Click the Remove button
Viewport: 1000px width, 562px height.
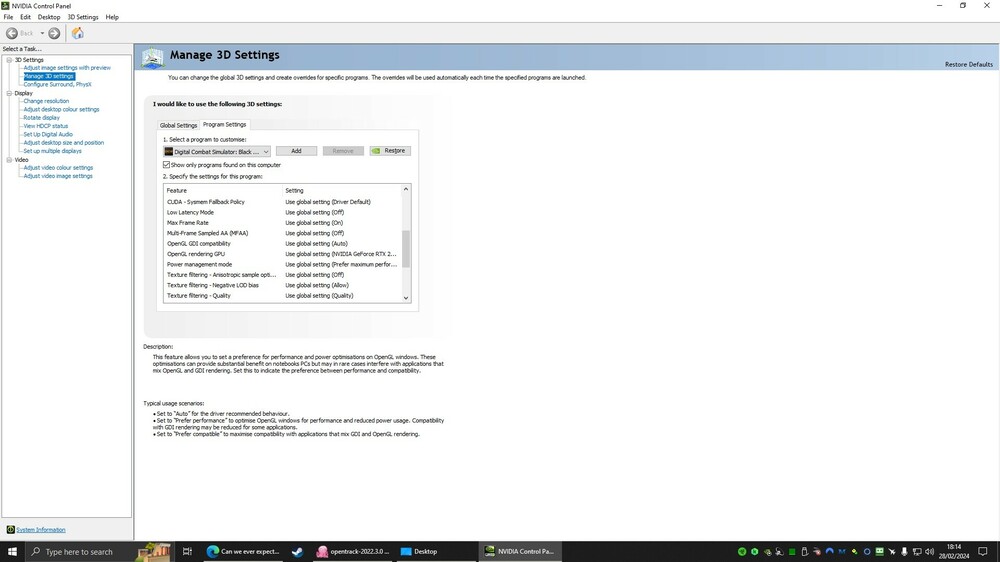[343, 151]
